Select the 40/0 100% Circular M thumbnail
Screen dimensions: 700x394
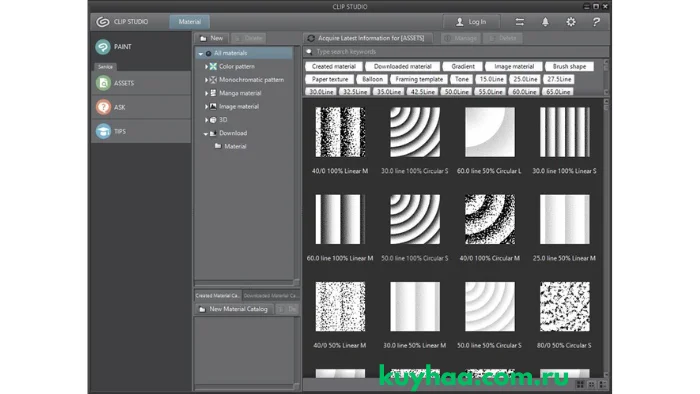[490, 219]
